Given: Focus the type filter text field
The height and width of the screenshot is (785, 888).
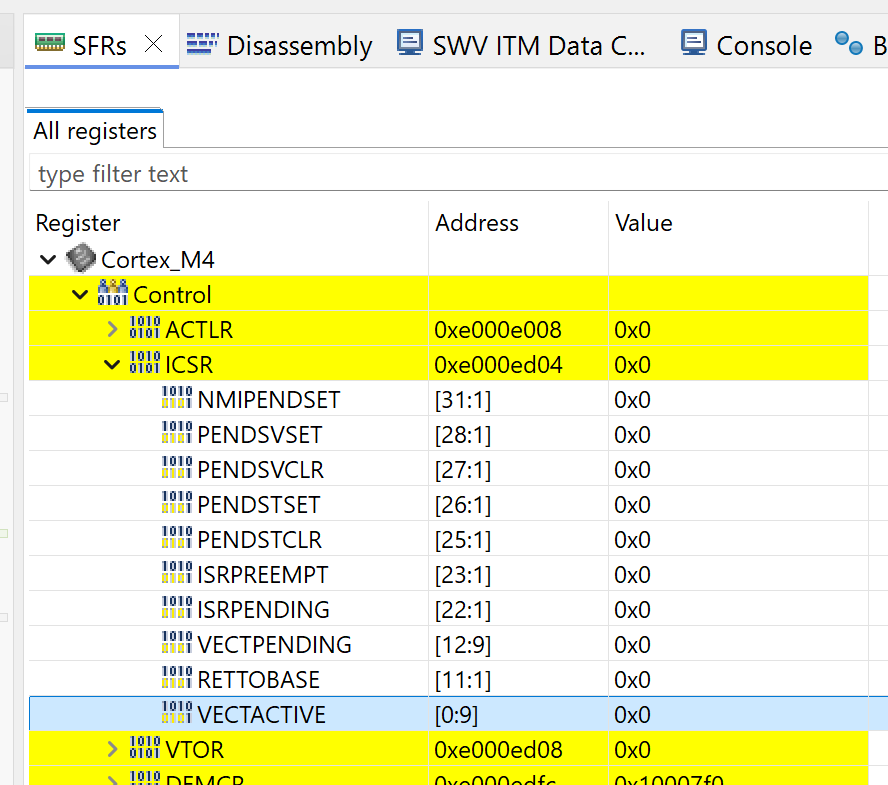Looking at the screenshot, I should click(458, 174).
